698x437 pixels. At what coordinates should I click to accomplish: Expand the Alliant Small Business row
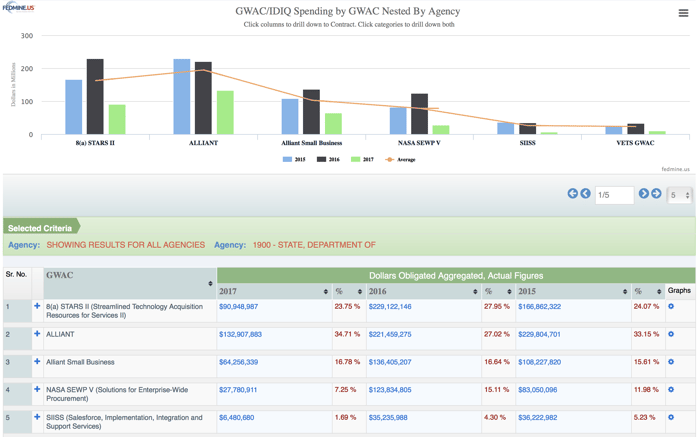pos(37,361)
